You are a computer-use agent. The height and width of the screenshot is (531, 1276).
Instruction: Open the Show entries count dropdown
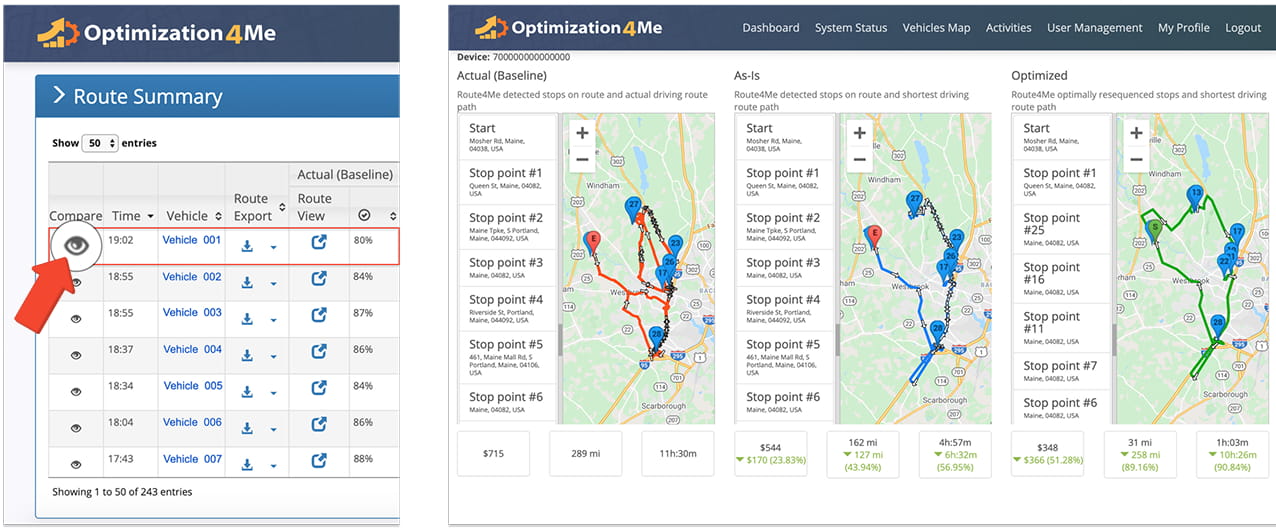pyautogui.click(x=100, y=143)
